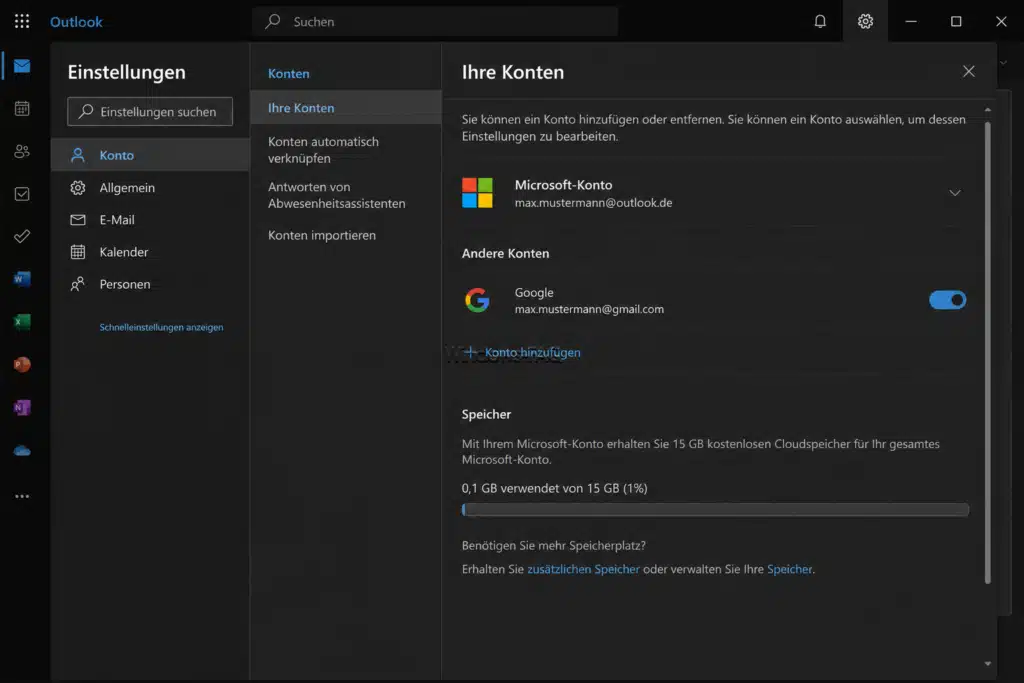Open the People icon in the left rail
The width and height of the screenshot is (1024, 683).
point(22,151)
